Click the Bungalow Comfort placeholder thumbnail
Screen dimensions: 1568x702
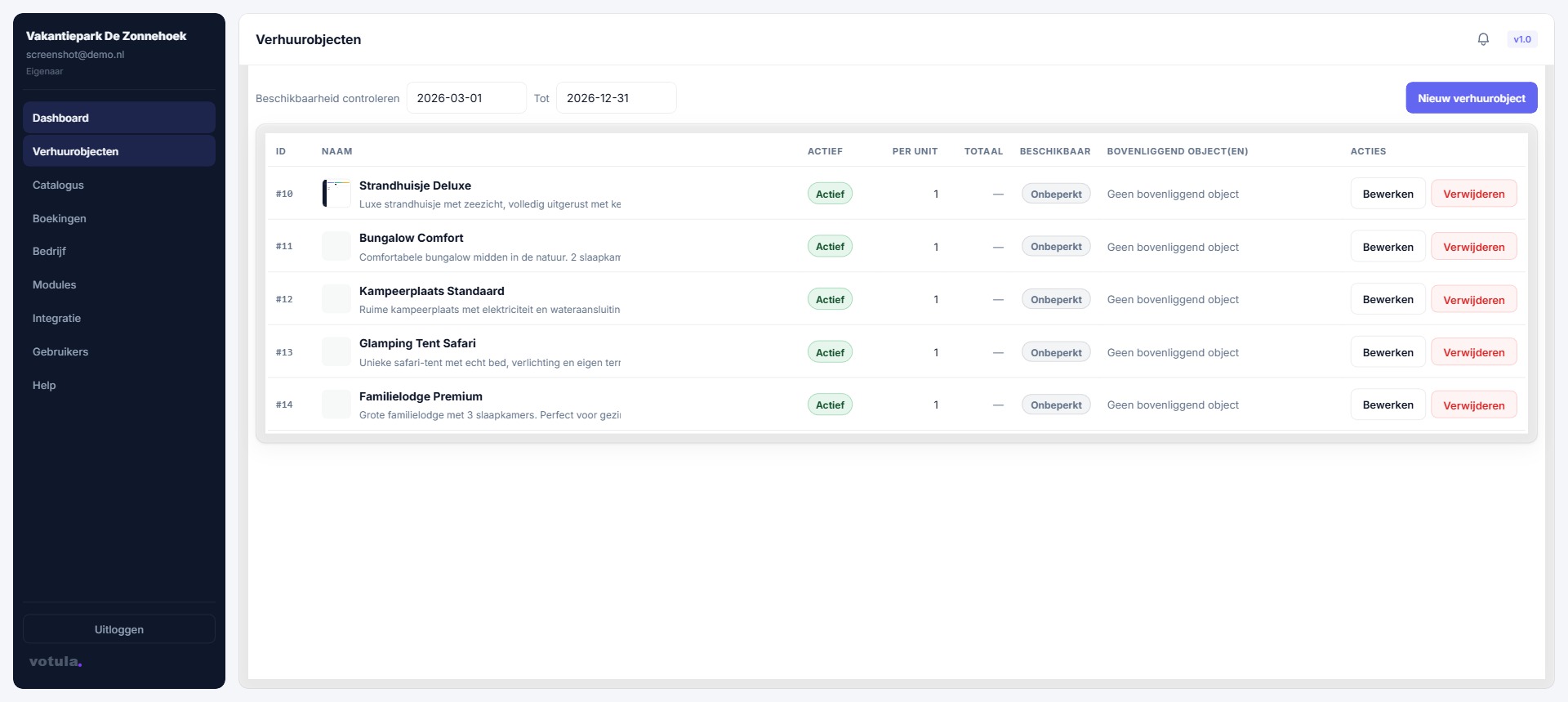pos(336,246)
